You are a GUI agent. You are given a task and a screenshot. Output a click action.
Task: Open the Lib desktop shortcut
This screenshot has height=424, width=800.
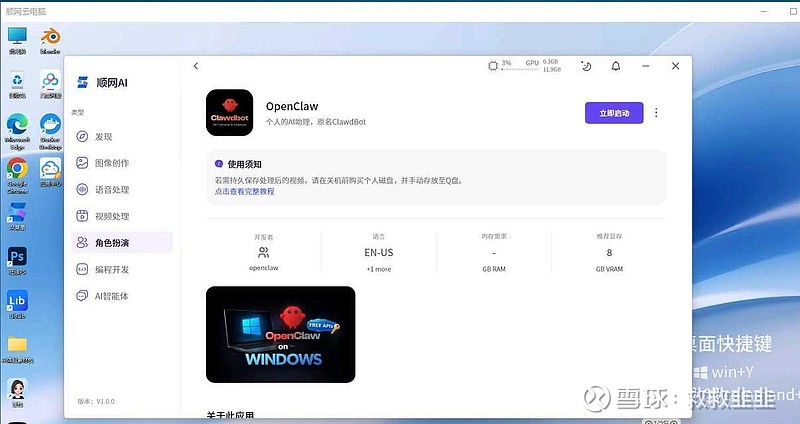coord(17,305)
